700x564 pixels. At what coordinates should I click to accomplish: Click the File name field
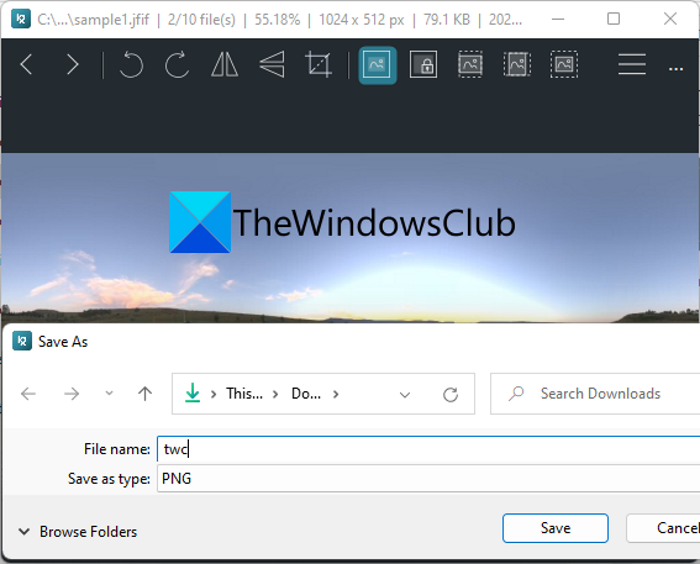429,449
